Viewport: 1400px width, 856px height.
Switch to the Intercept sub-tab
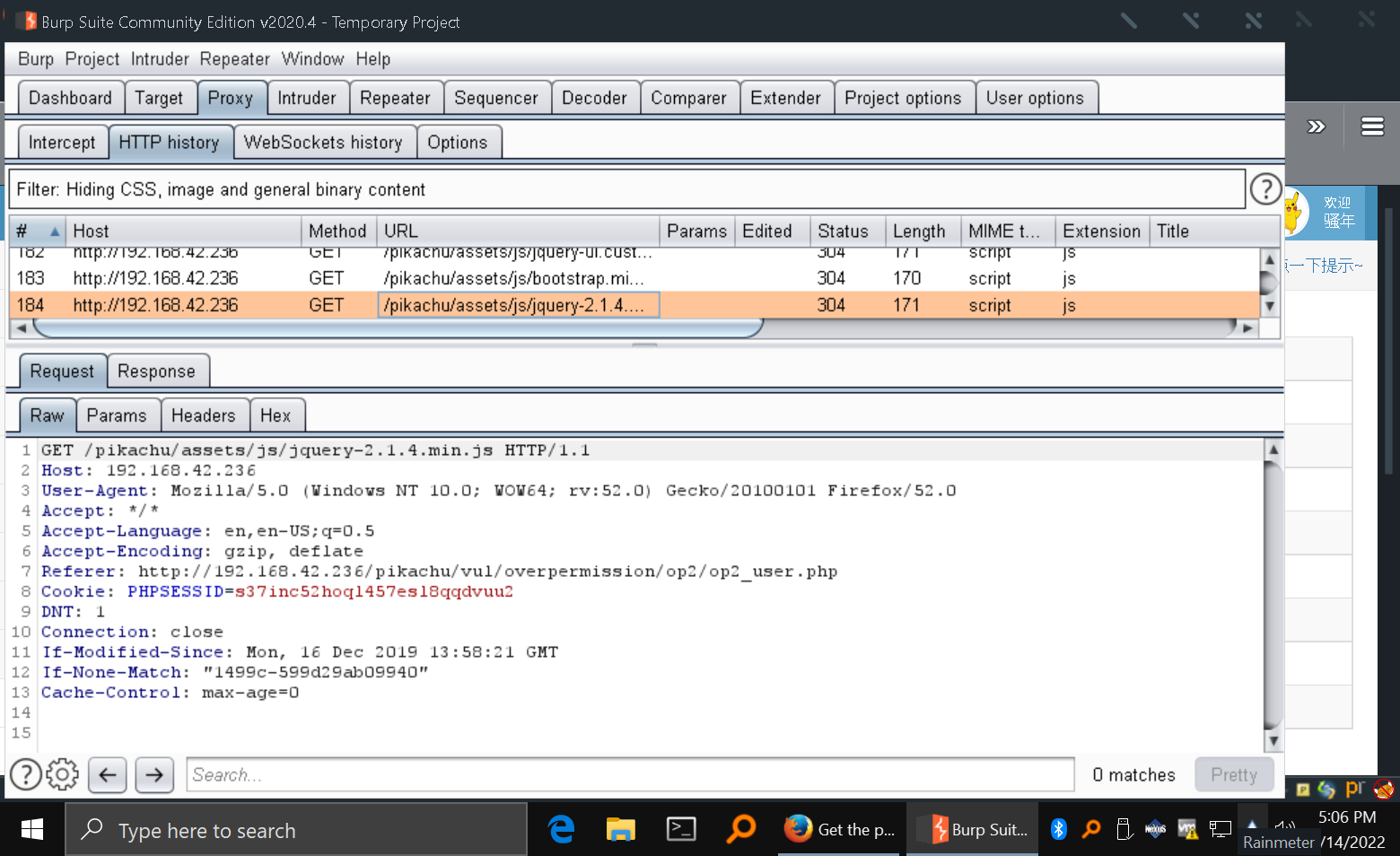pyautogui.click(x=62, y=142)
